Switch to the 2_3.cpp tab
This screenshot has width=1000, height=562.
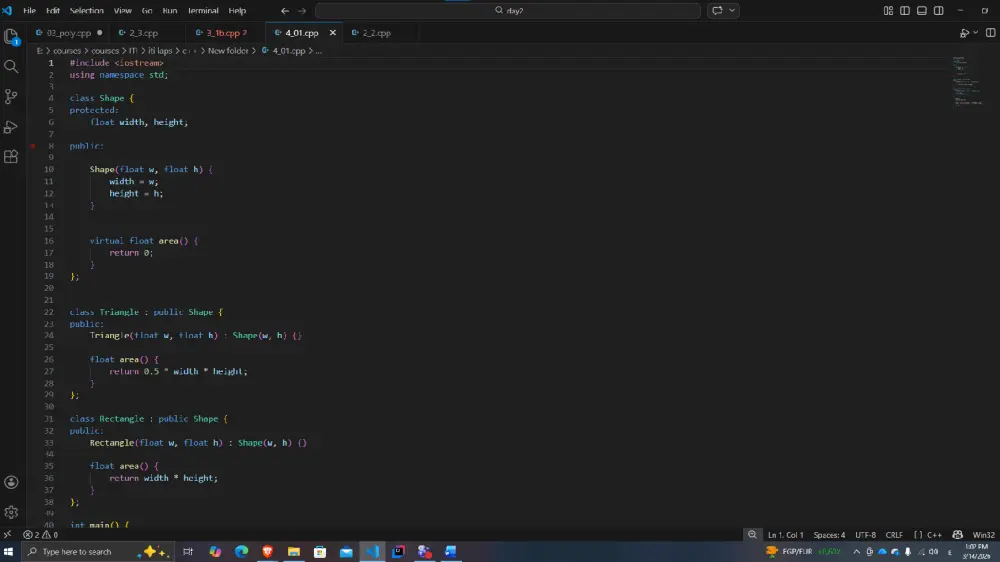[143, 33]
